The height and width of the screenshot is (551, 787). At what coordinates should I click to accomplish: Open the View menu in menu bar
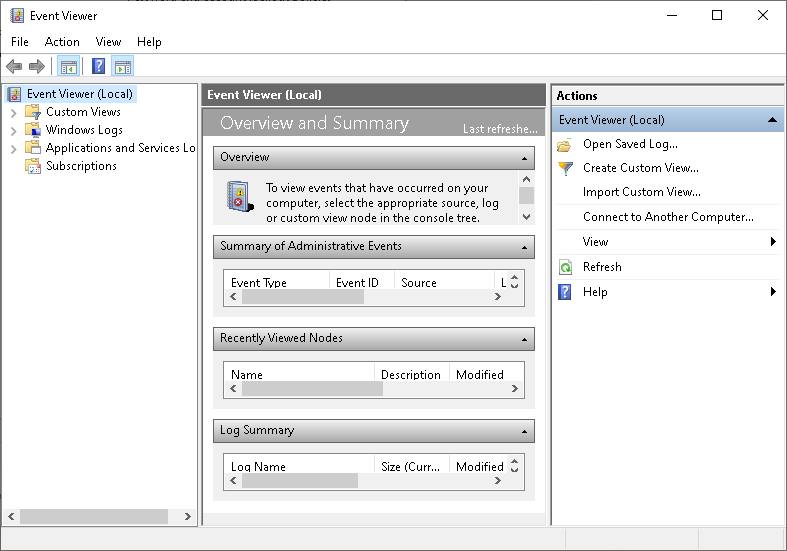point(108,42)
